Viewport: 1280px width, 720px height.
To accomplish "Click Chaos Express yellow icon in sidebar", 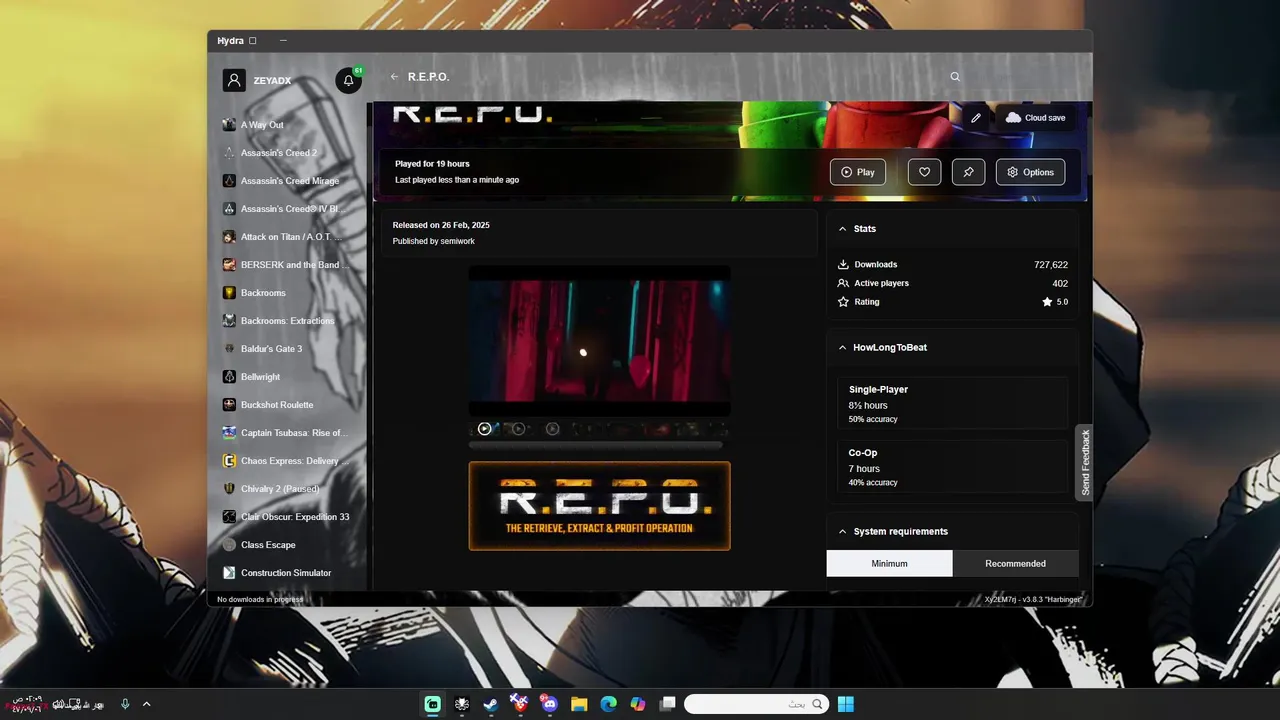I will [229, 461].
